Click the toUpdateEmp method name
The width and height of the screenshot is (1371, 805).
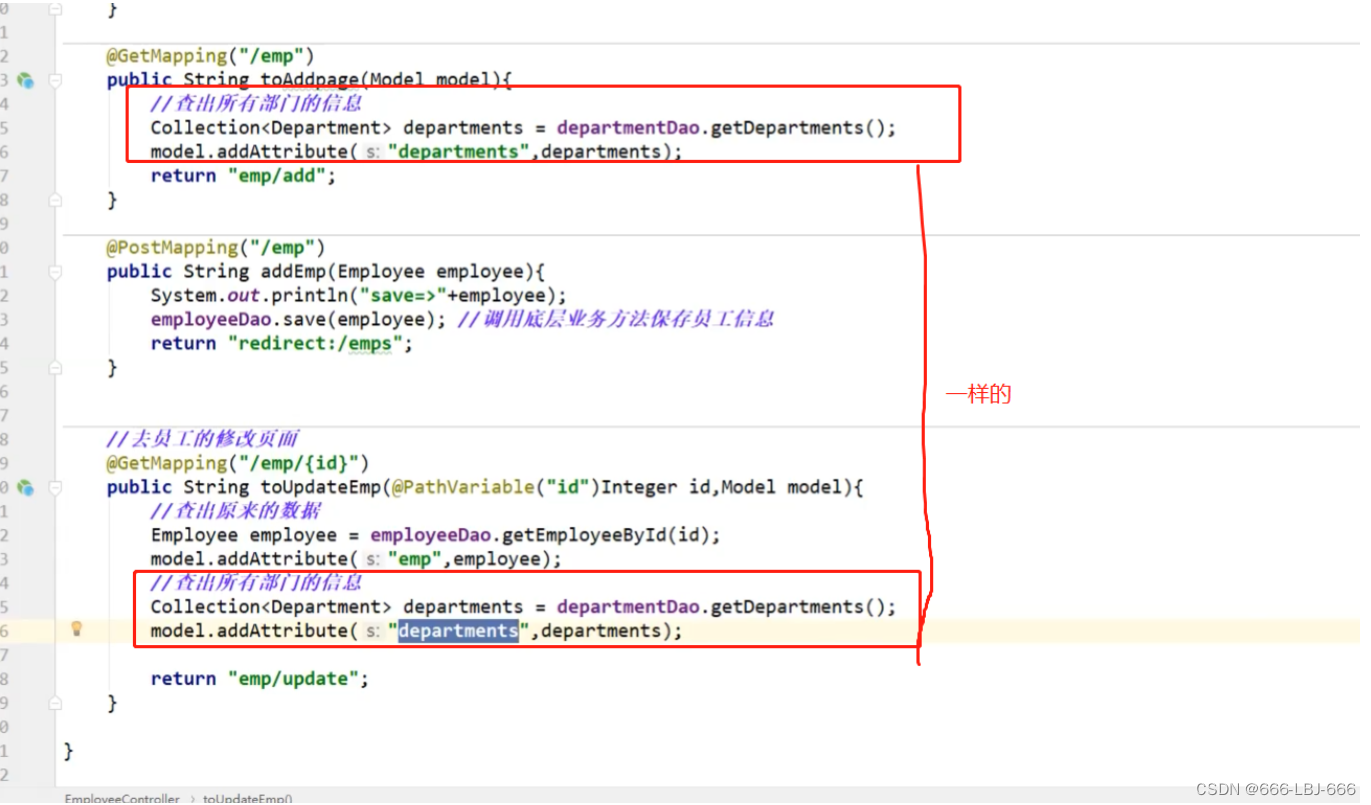[321, 487]
